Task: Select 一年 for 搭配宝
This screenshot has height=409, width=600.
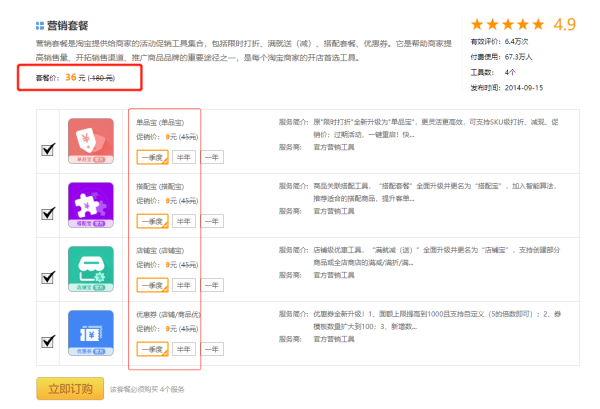Action: [212, 221]
